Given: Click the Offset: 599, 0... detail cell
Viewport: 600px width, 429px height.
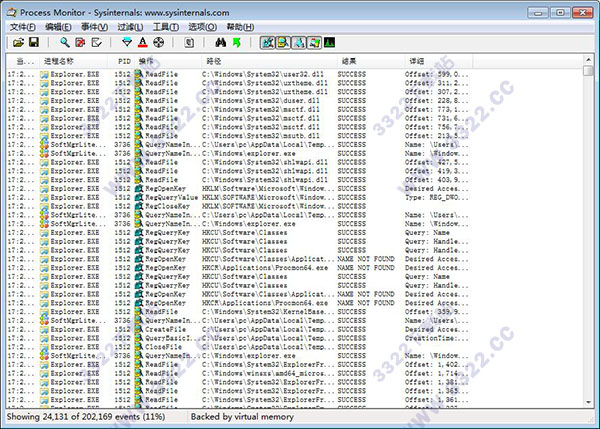Looking at the screenshot, I should [x=437, y=74].
